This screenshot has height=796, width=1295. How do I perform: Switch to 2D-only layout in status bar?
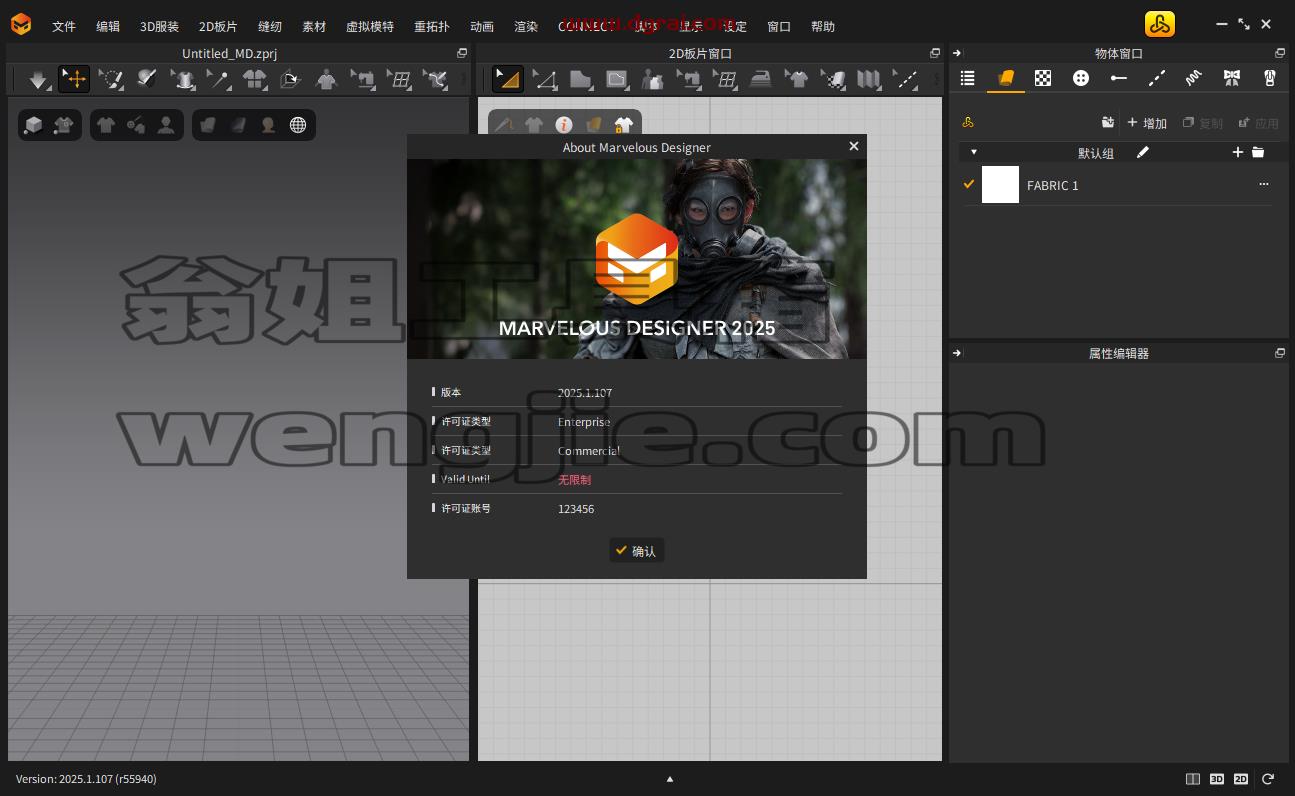coord(1241,779)
